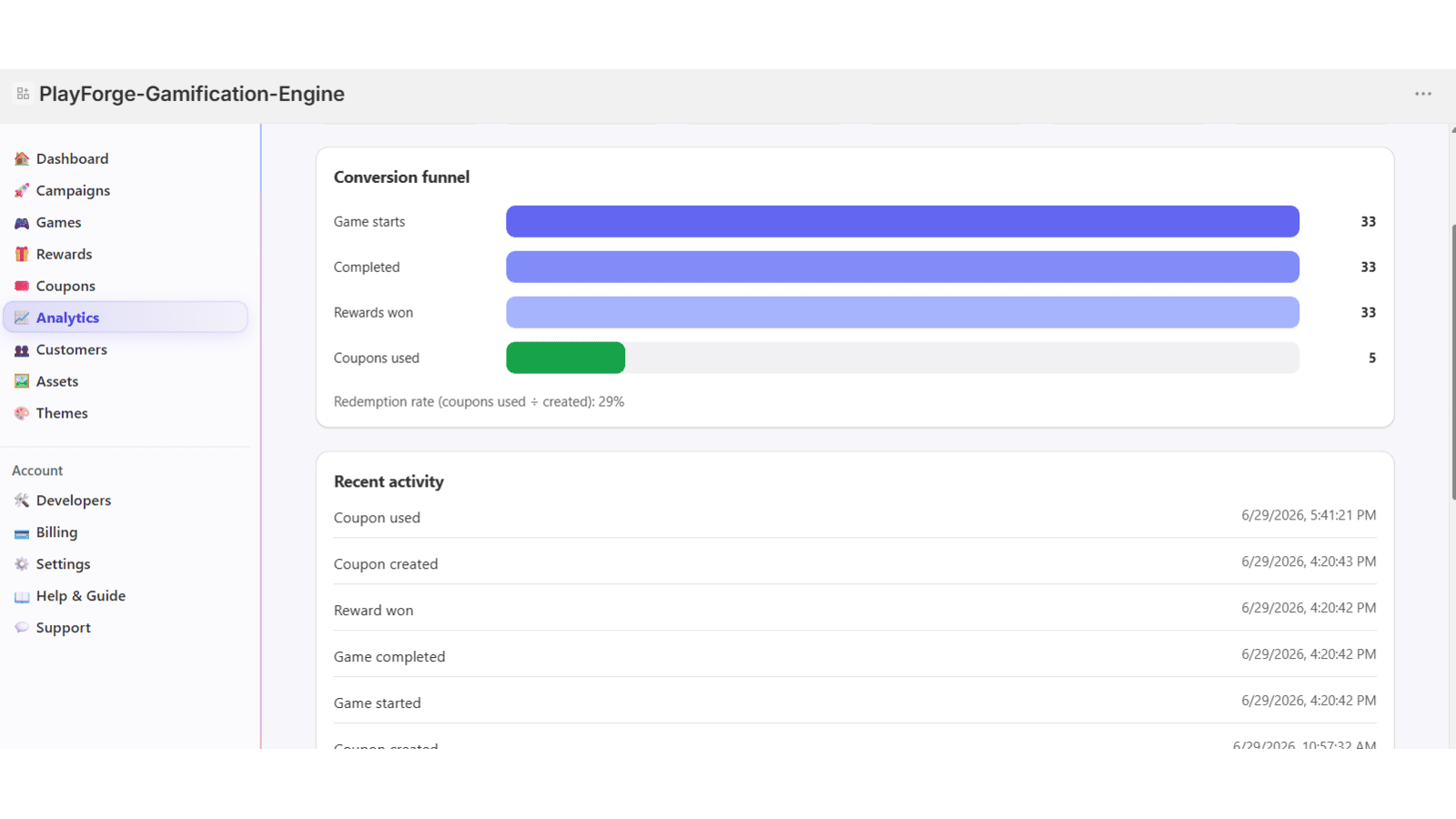Screen dimensions: 1456x819
Task: Click the Themes palette icon
Action: click(22, 413)
